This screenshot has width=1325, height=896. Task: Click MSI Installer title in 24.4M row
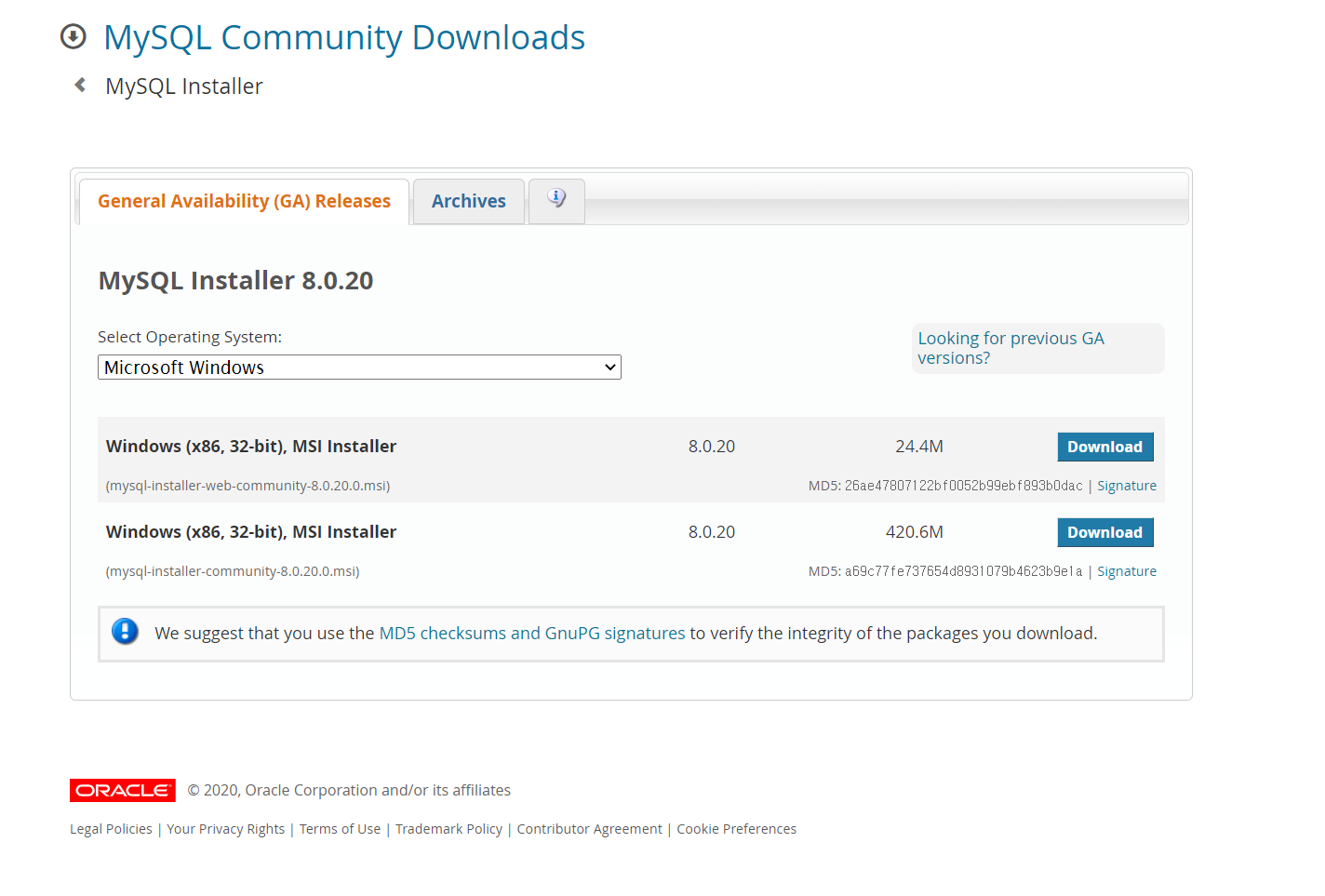(x=251, y=447)
